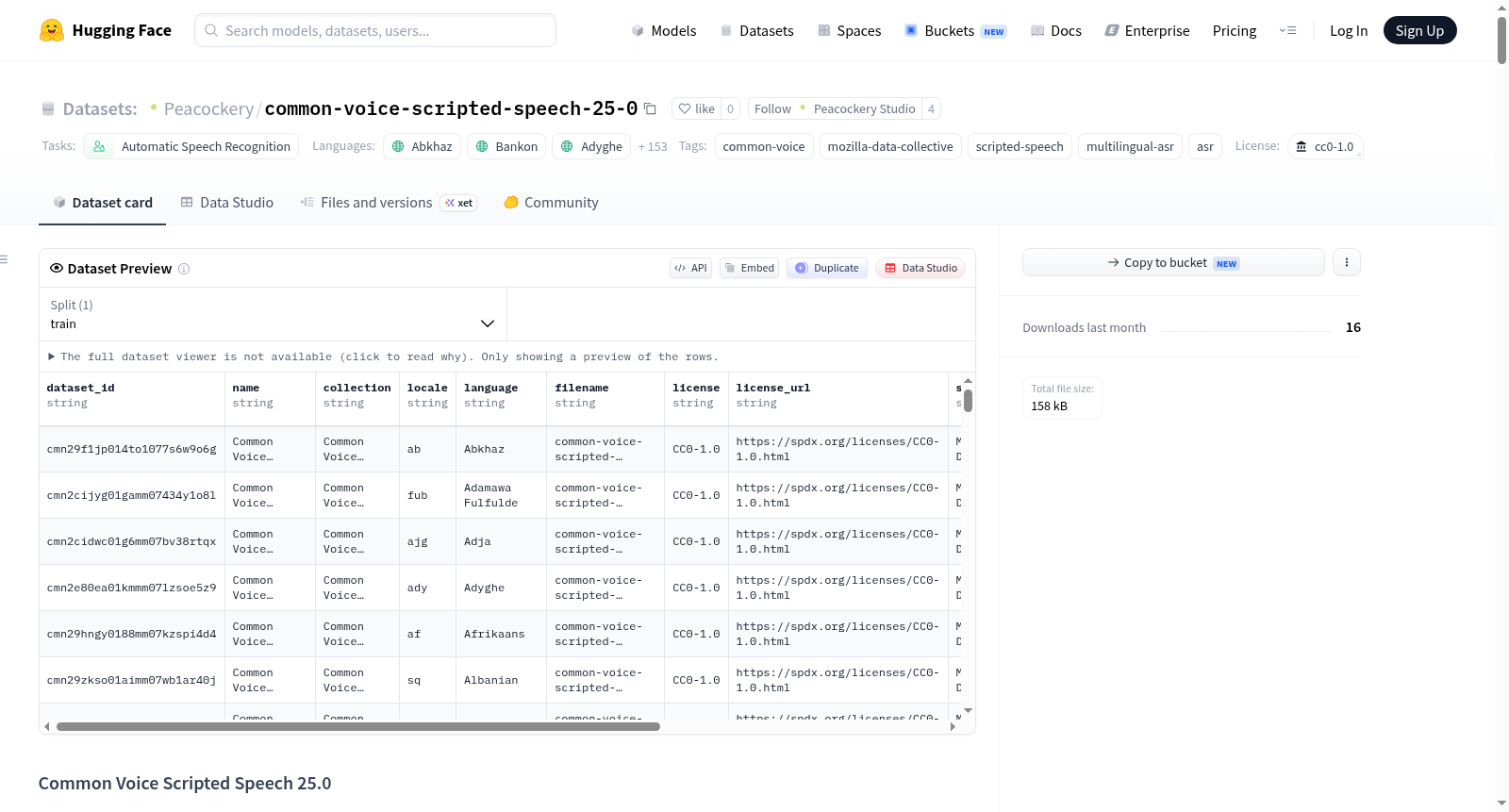The height and width of the screenshot is (812, 1509).
Task: Open Buckets in top navigation
Action: point(955,30)
